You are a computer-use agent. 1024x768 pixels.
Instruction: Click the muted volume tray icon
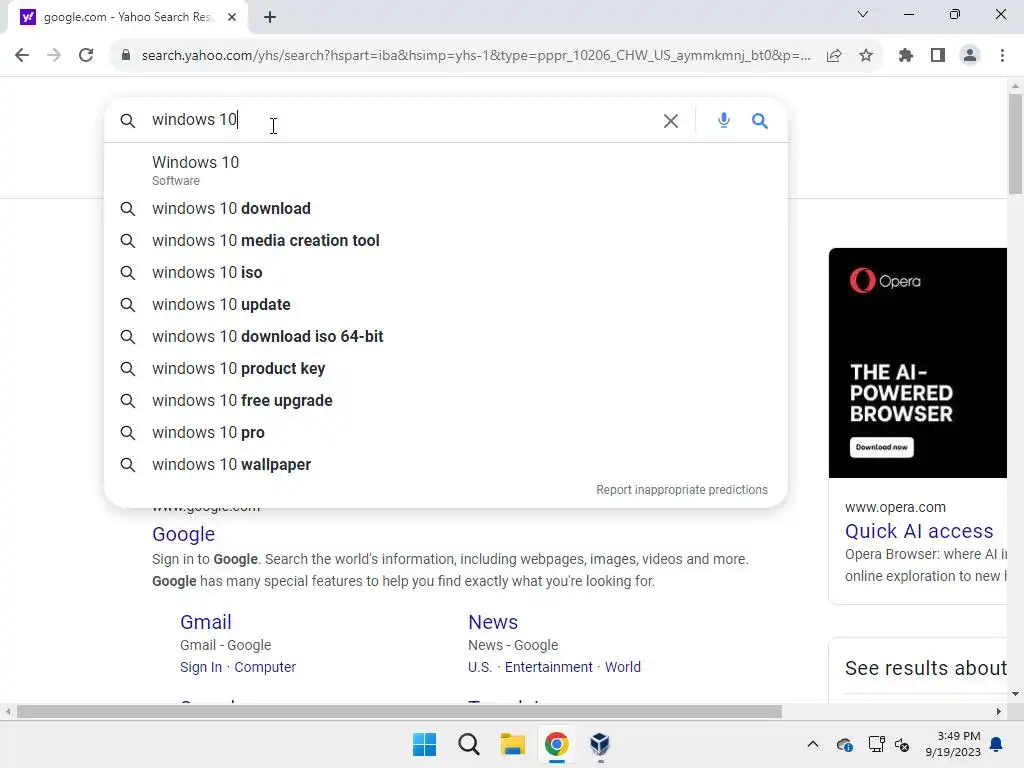click(x=902, y=744)
